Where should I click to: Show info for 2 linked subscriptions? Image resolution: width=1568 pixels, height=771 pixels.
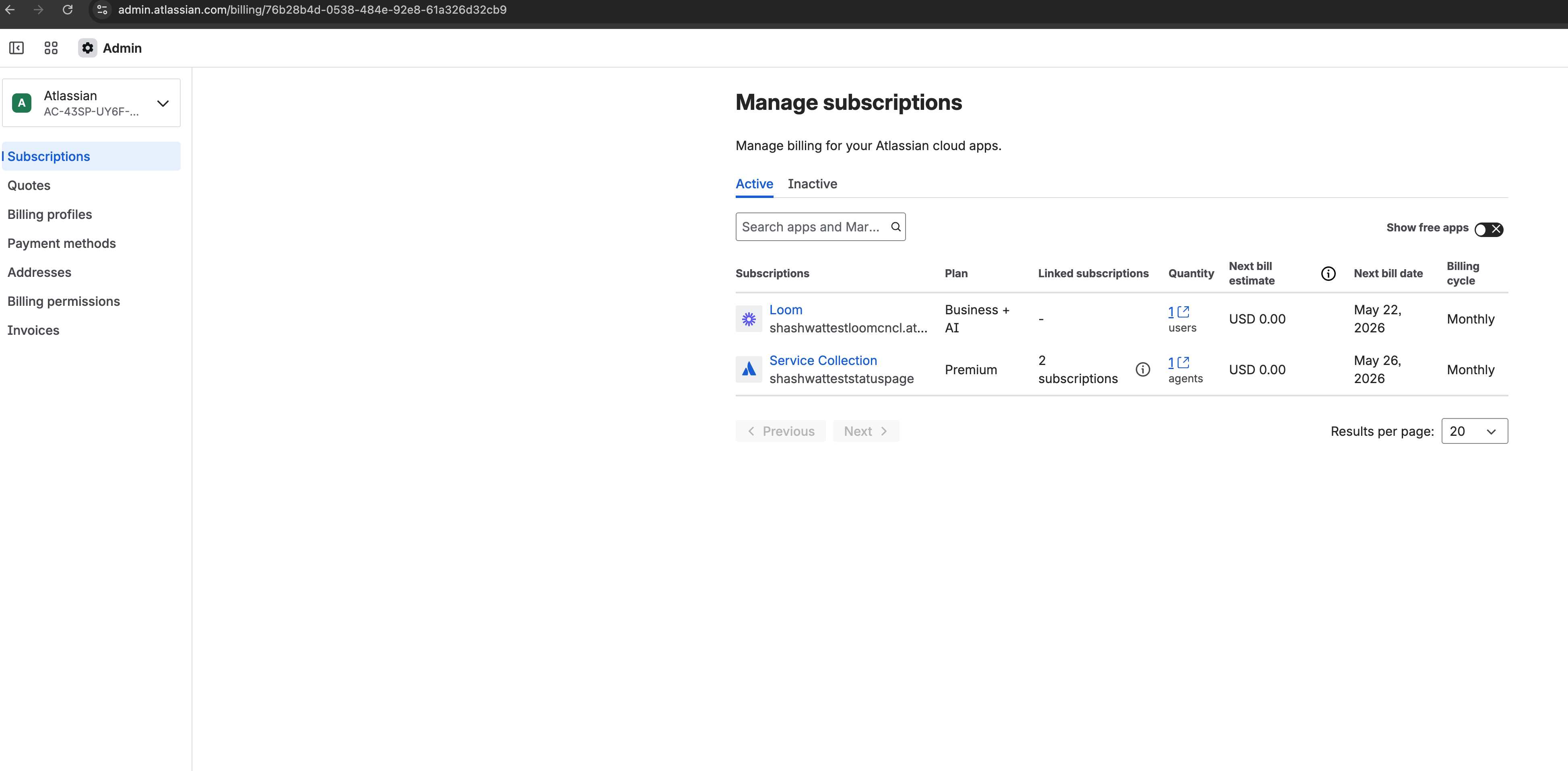1143,369
